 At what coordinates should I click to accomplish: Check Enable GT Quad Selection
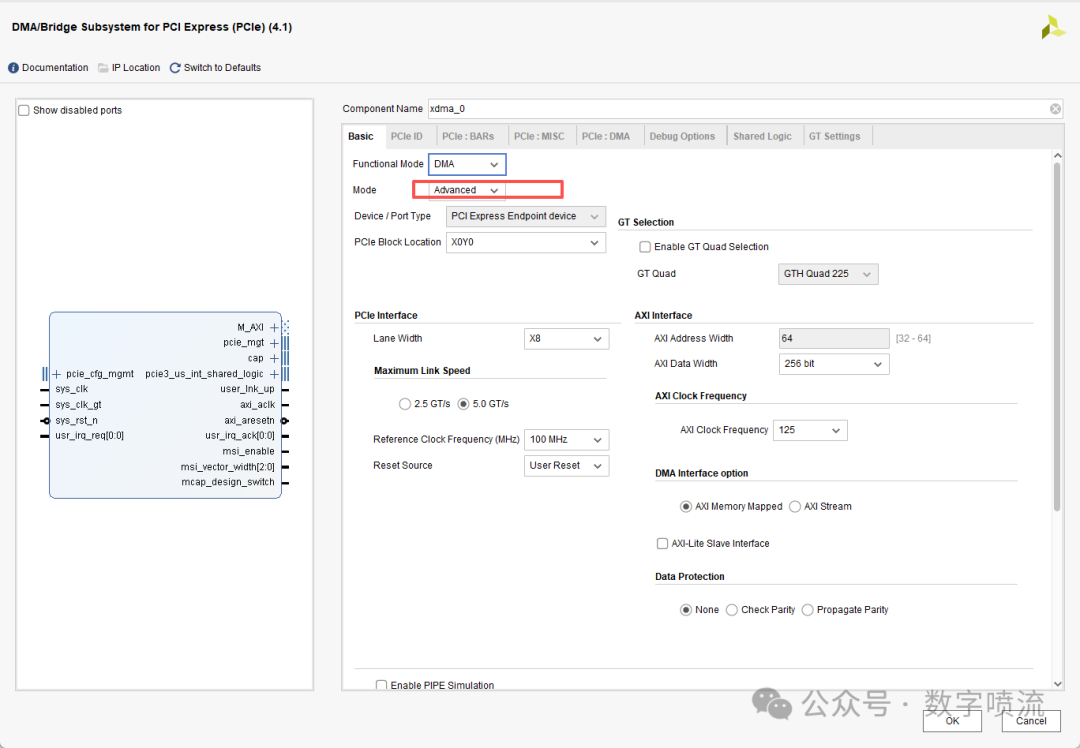645,247
